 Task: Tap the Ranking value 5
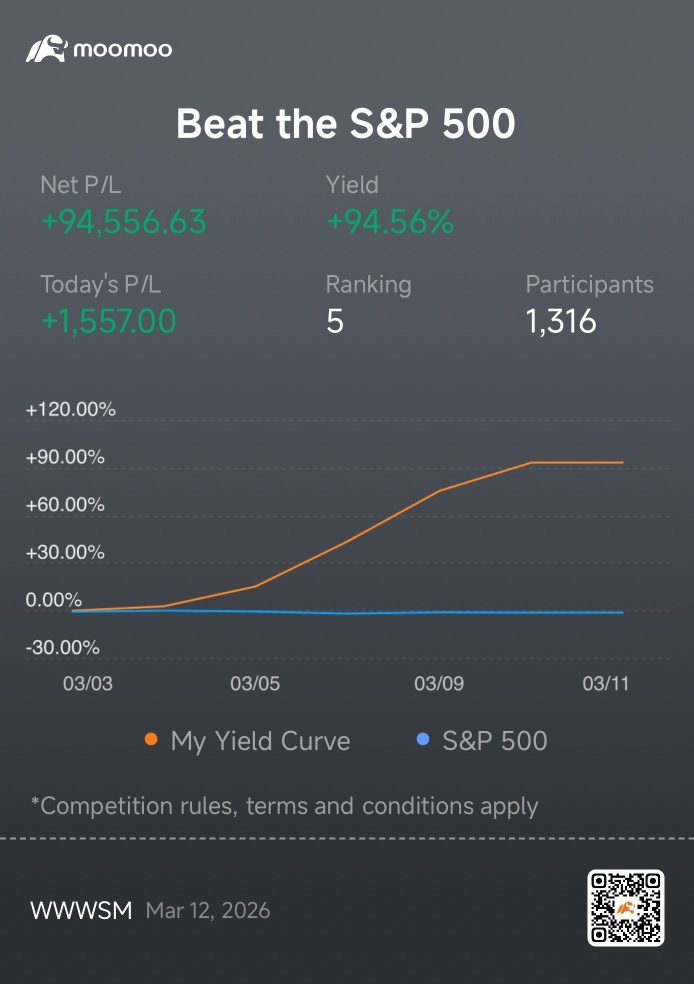tap(335, 321)
